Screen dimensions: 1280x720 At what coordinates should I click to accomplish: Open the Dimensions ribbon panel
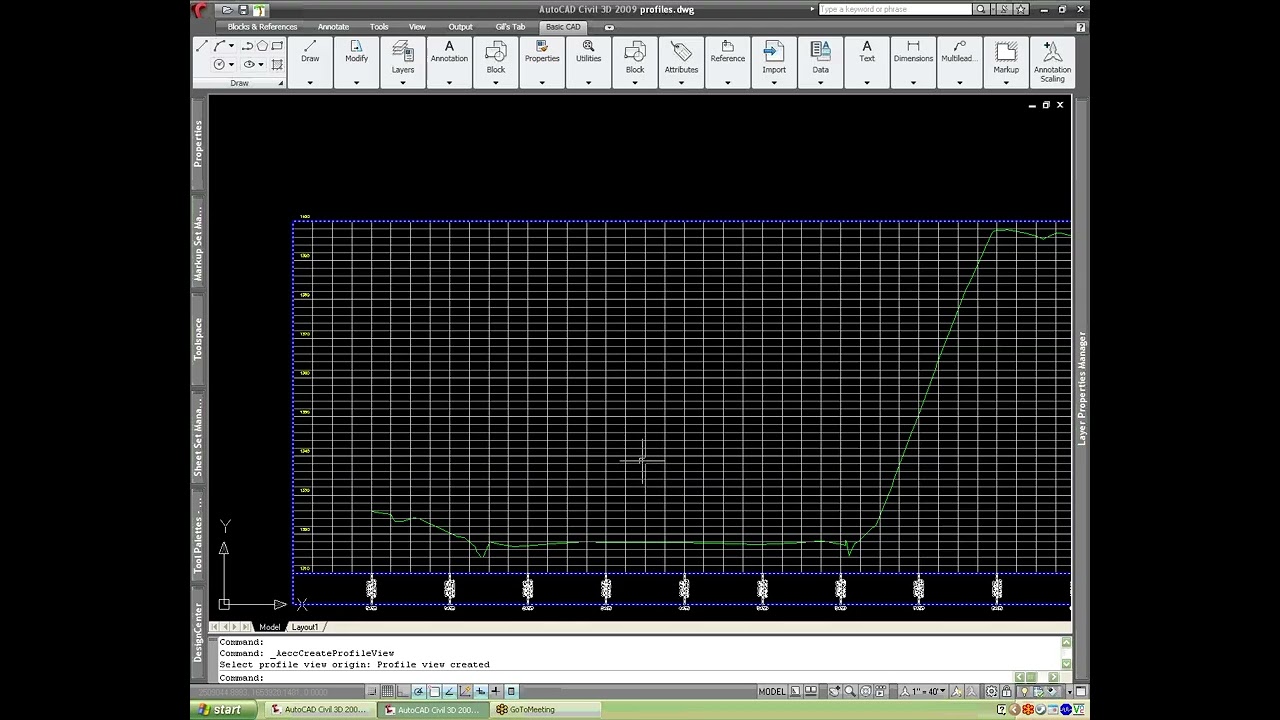click(x=913, y=62)
